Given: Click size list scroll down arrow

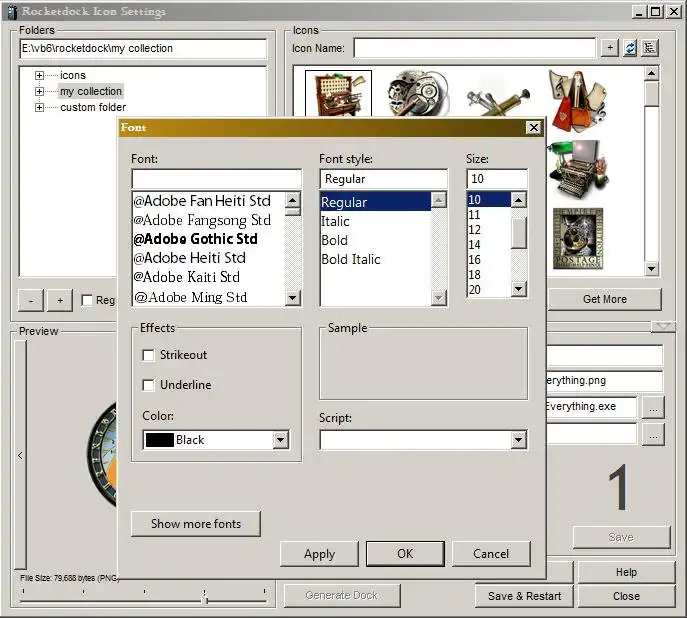Looking at the screenshot, I should [519, 289].
